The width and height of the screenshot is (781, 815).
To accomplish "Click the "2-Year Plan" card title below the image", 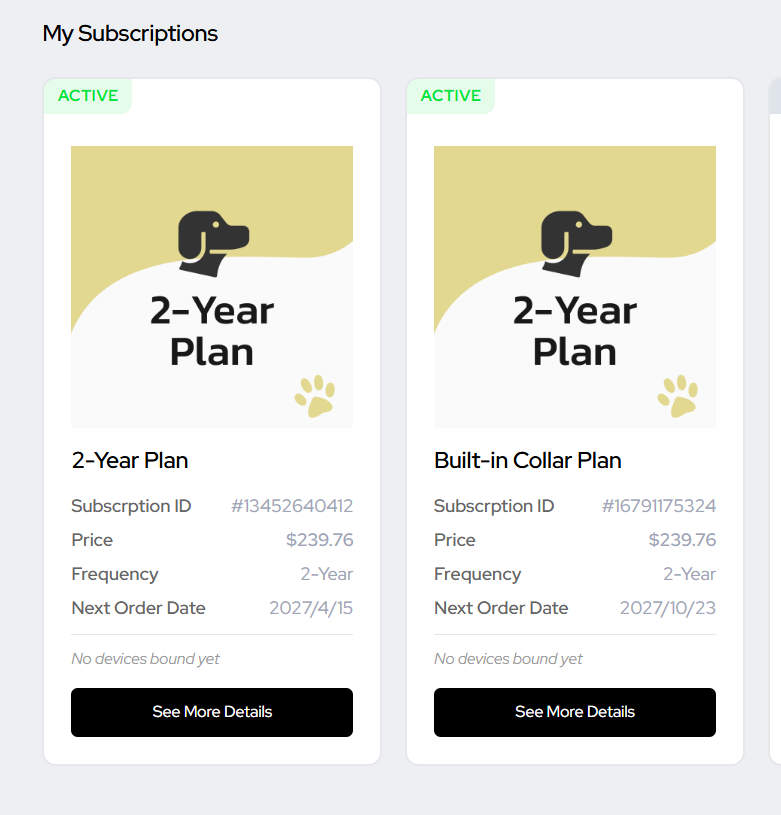I will click(x=130, y=460).
